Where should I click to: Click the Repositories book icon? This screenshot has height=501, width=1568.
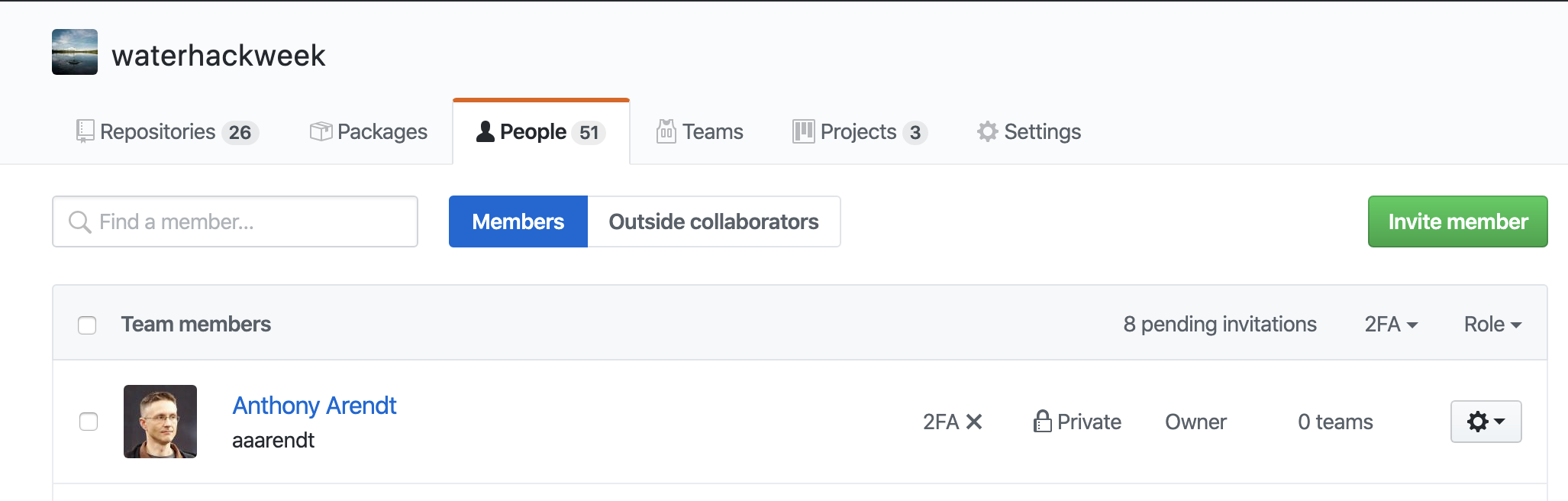(x=85, y=131)
